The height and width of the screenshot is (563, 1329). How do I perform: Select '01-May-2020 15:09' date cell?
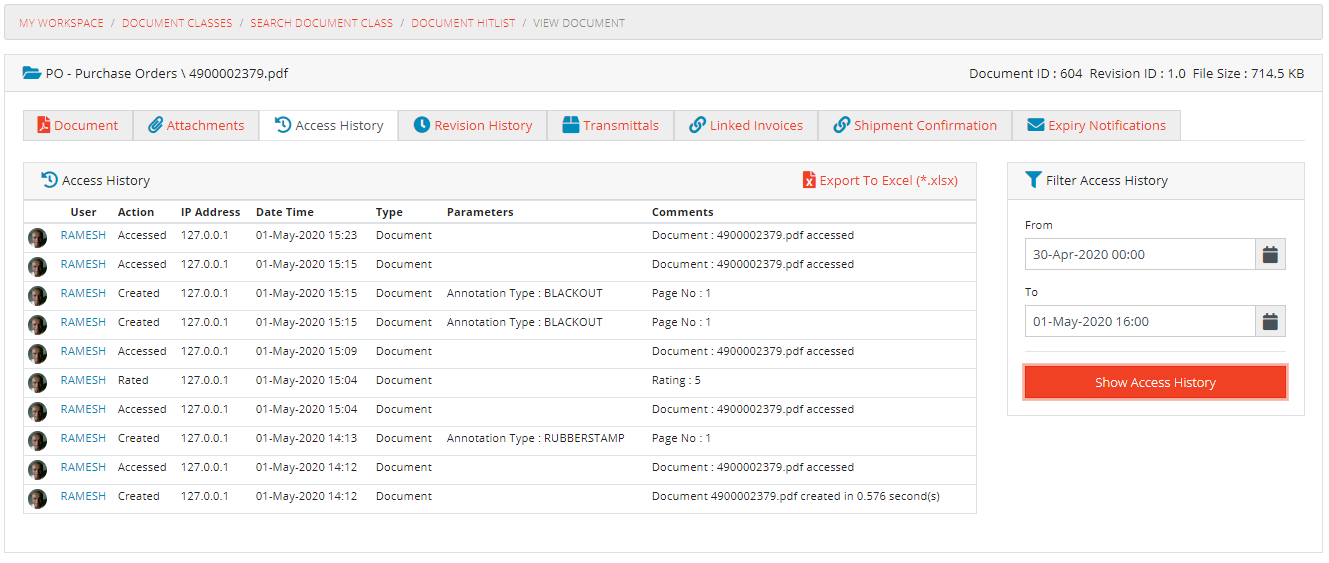coord(306,351)
